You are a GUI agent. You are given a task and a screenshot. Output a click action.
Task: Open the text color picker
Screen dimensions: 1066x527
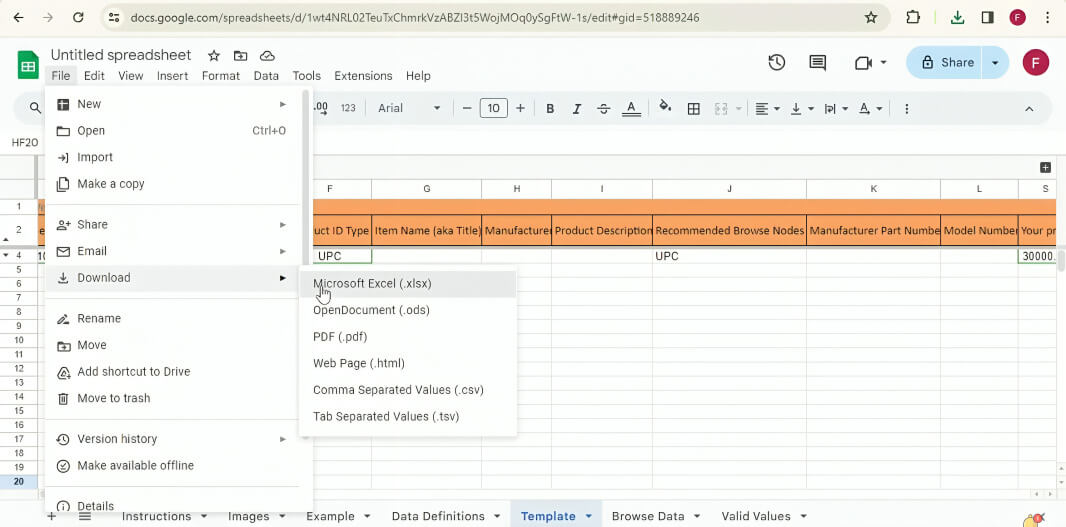coord(632,108)
